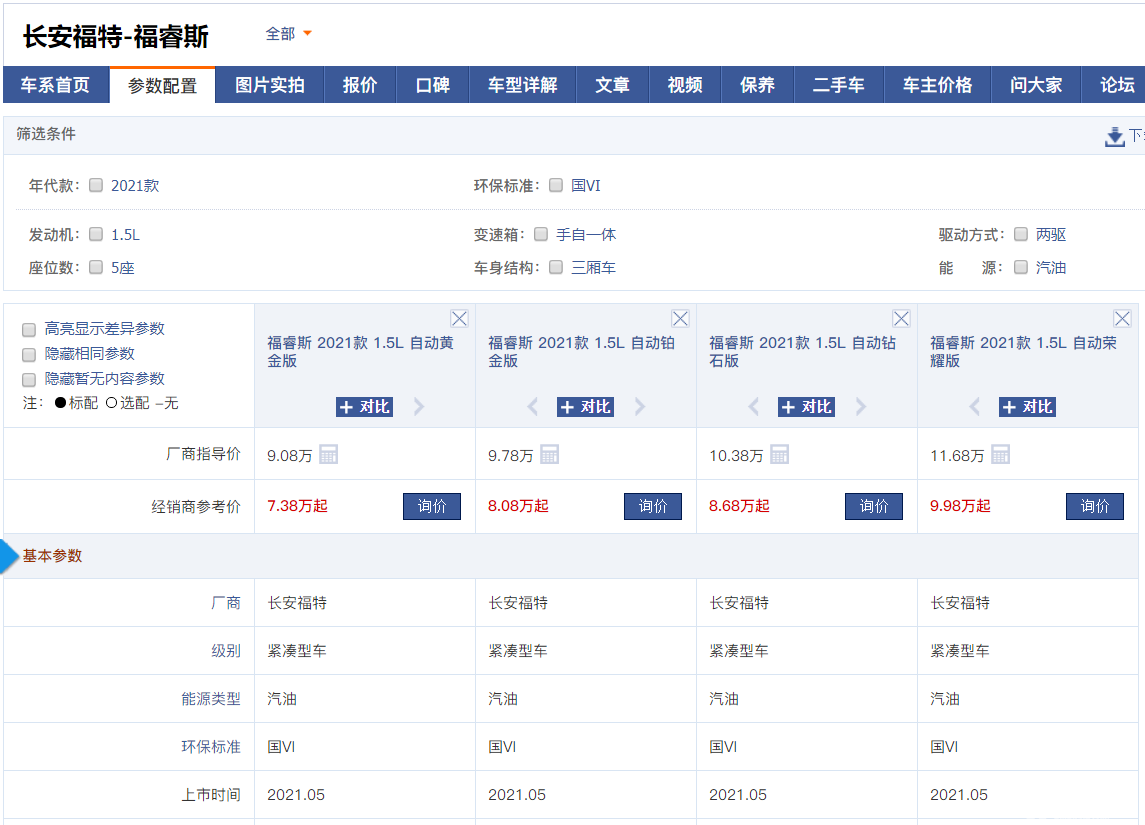The height and width of the screenshot is (825, 1145).
Task: Click 询价 button for 8.08万起
Action: [653, 506]
